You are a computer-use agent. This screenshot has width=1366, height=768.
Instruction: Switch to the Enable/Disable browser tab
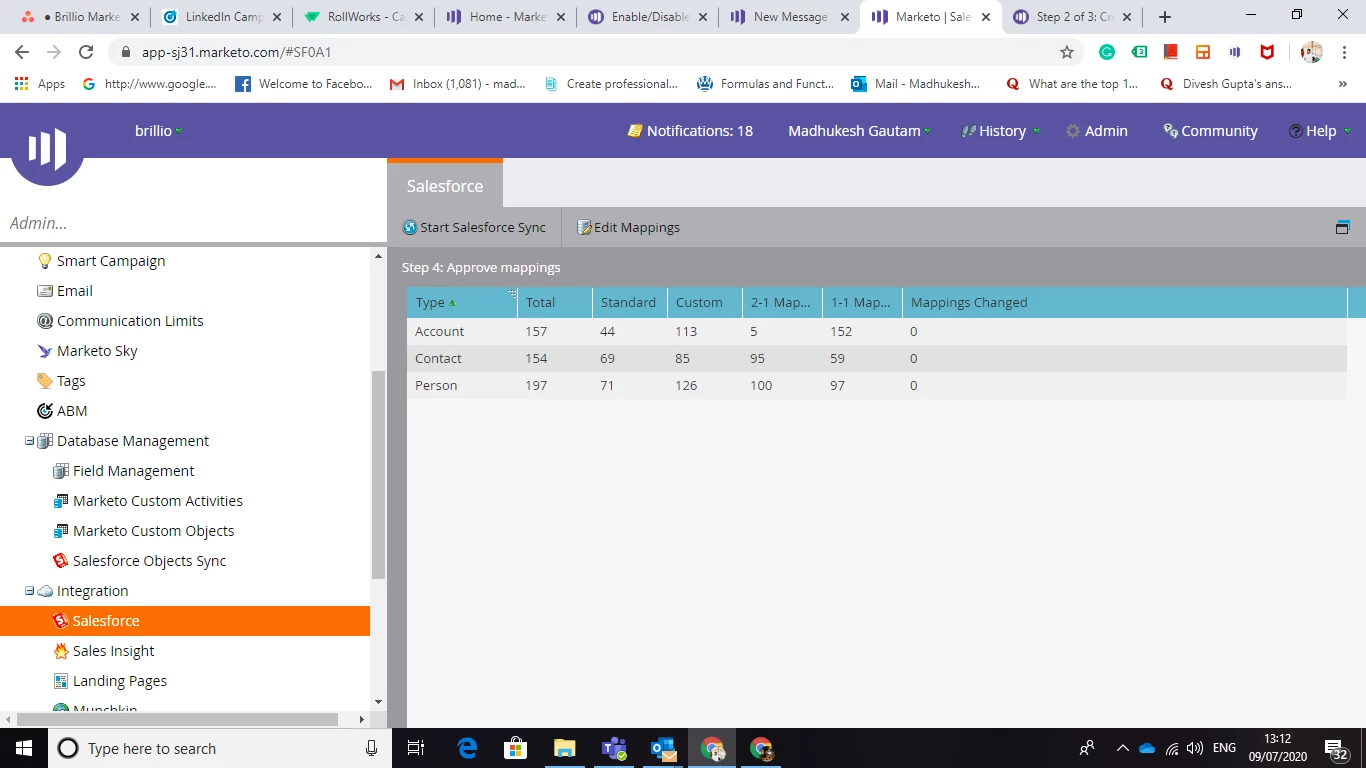coord(649,17)
